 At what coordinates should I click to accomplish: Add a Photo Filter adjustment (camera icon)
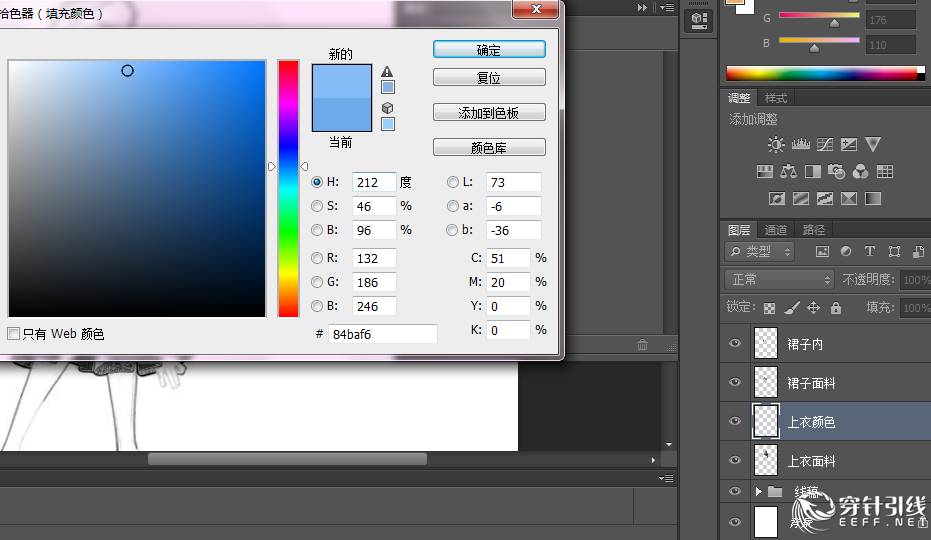[x=836, y=172]
